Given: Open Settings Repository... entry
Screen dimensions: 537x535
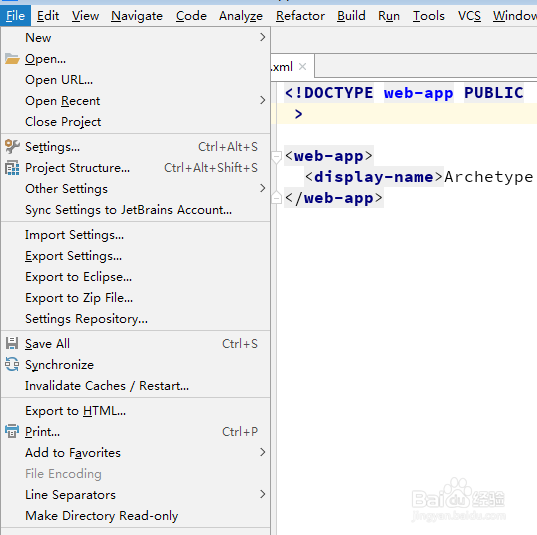Looking at the screenshot, I should (136, 319).
